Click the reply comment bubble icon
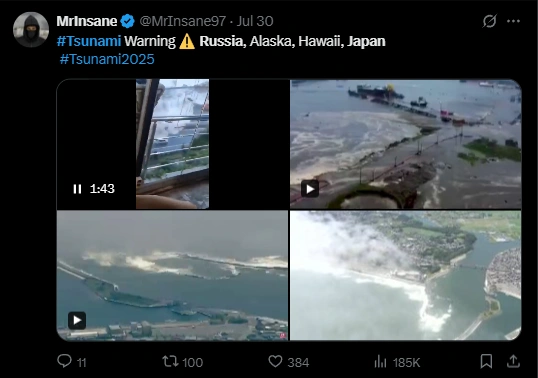The image size is (538, 378). pyautogui.click(x=64, y=361)
